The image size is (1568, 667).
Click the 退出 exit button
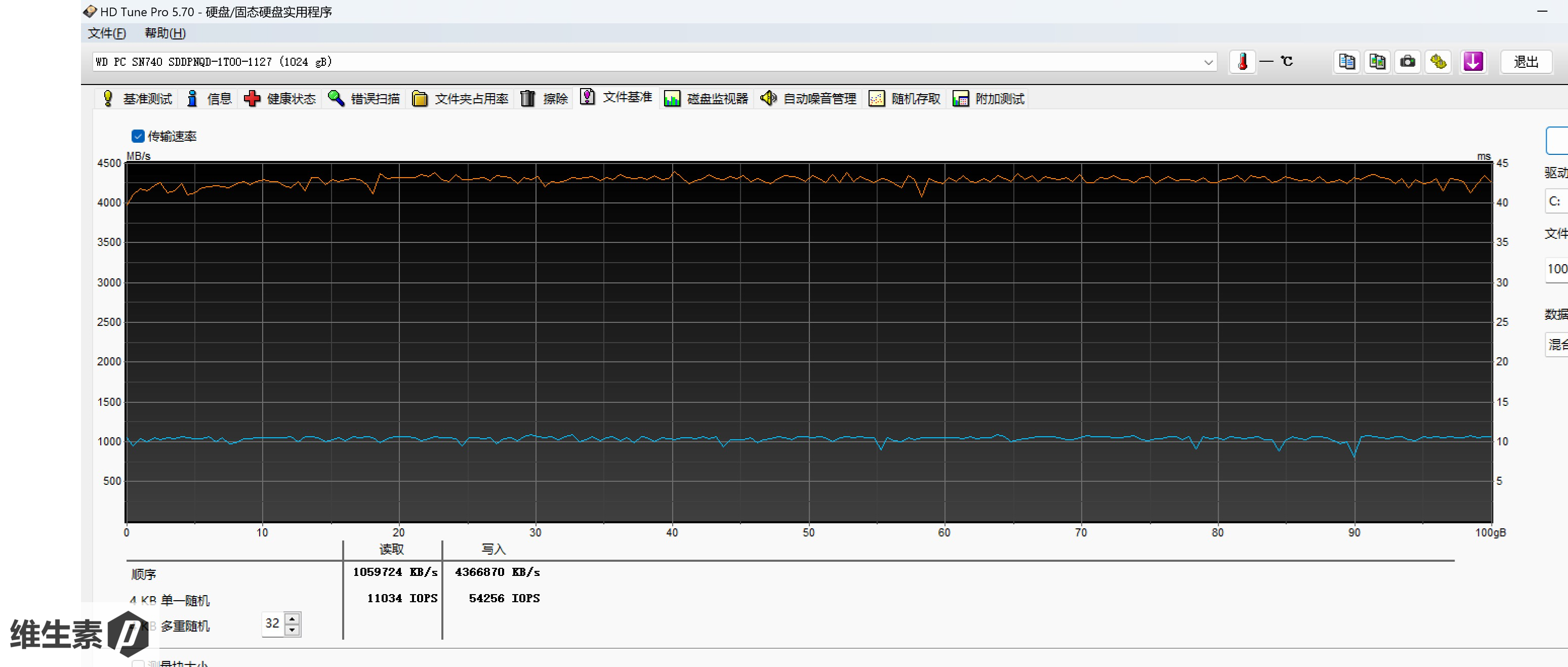(1525, 61)
